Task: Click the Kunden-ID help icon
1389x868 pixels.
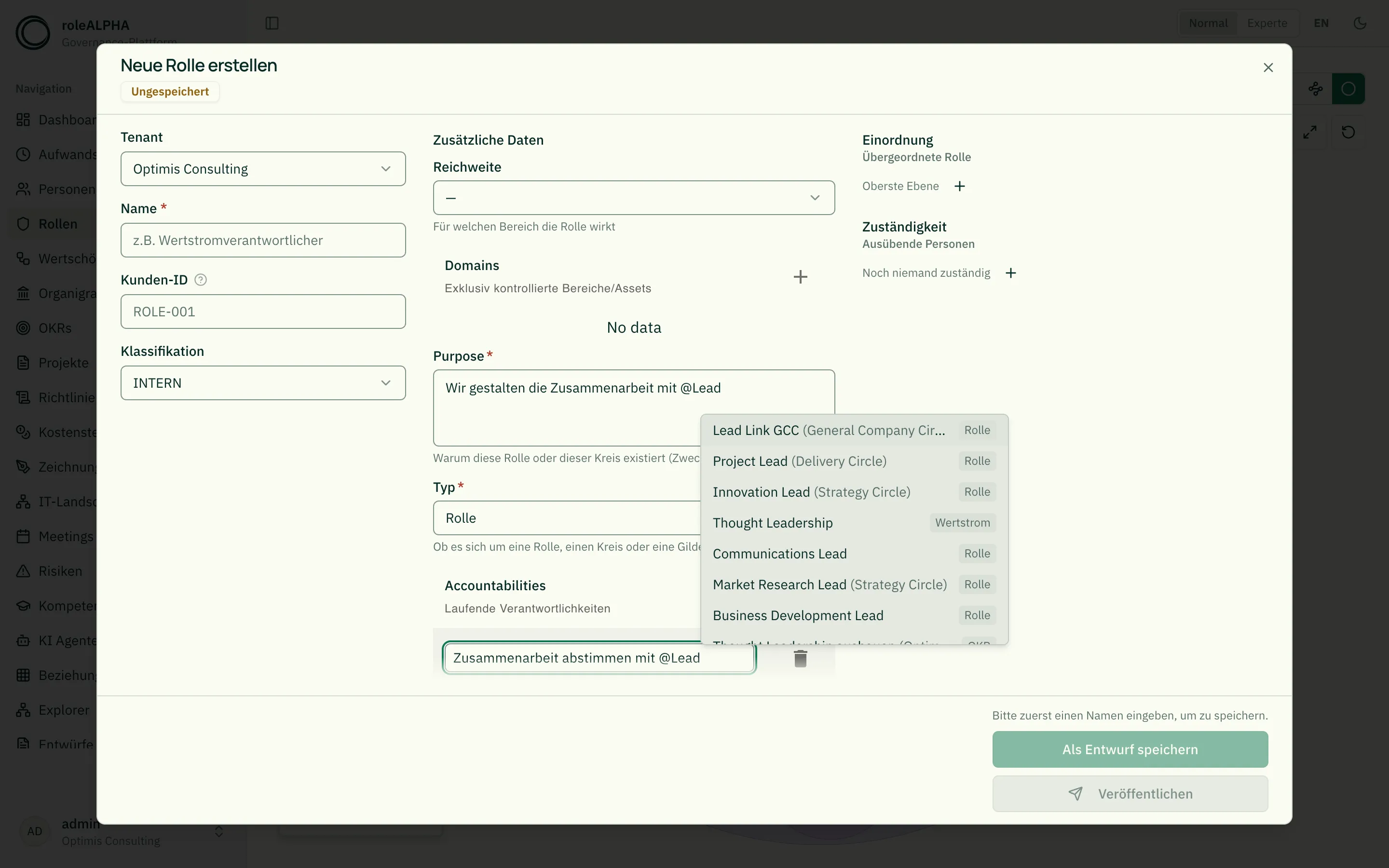Action: (200, 280)
